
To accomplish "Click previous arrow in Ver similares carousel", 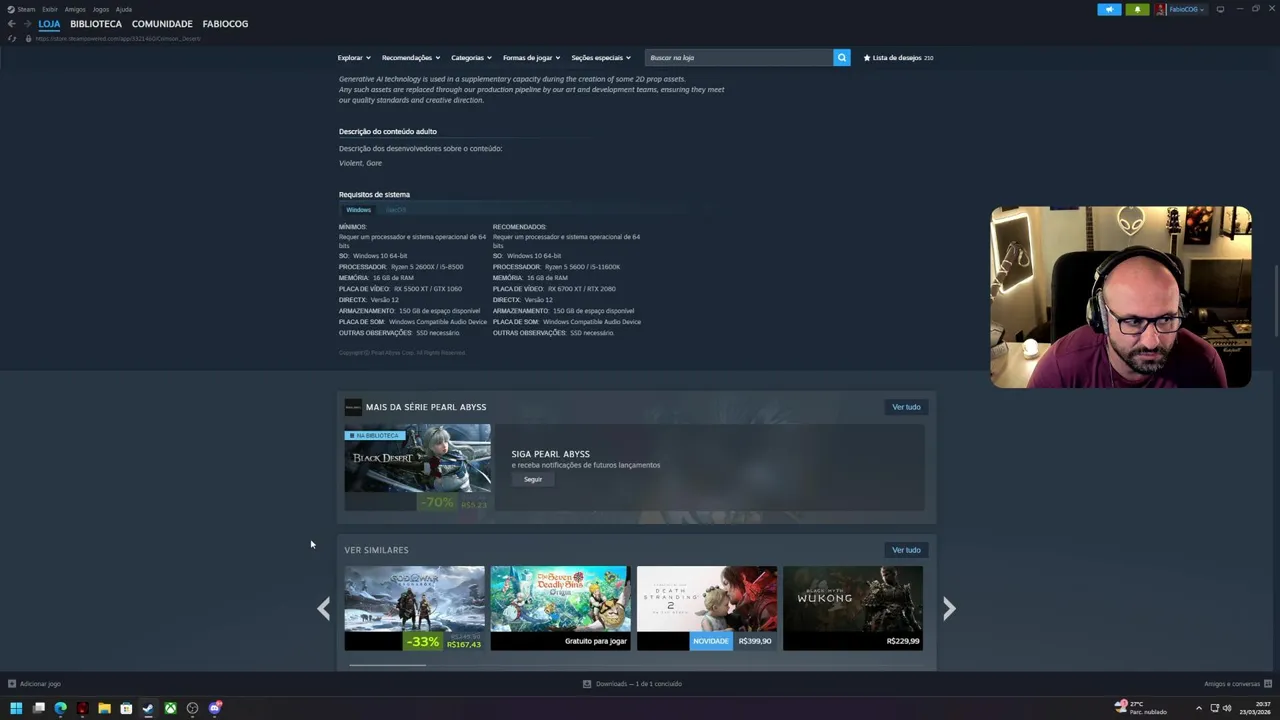I will pyautogui.click(x=323, y=608).
